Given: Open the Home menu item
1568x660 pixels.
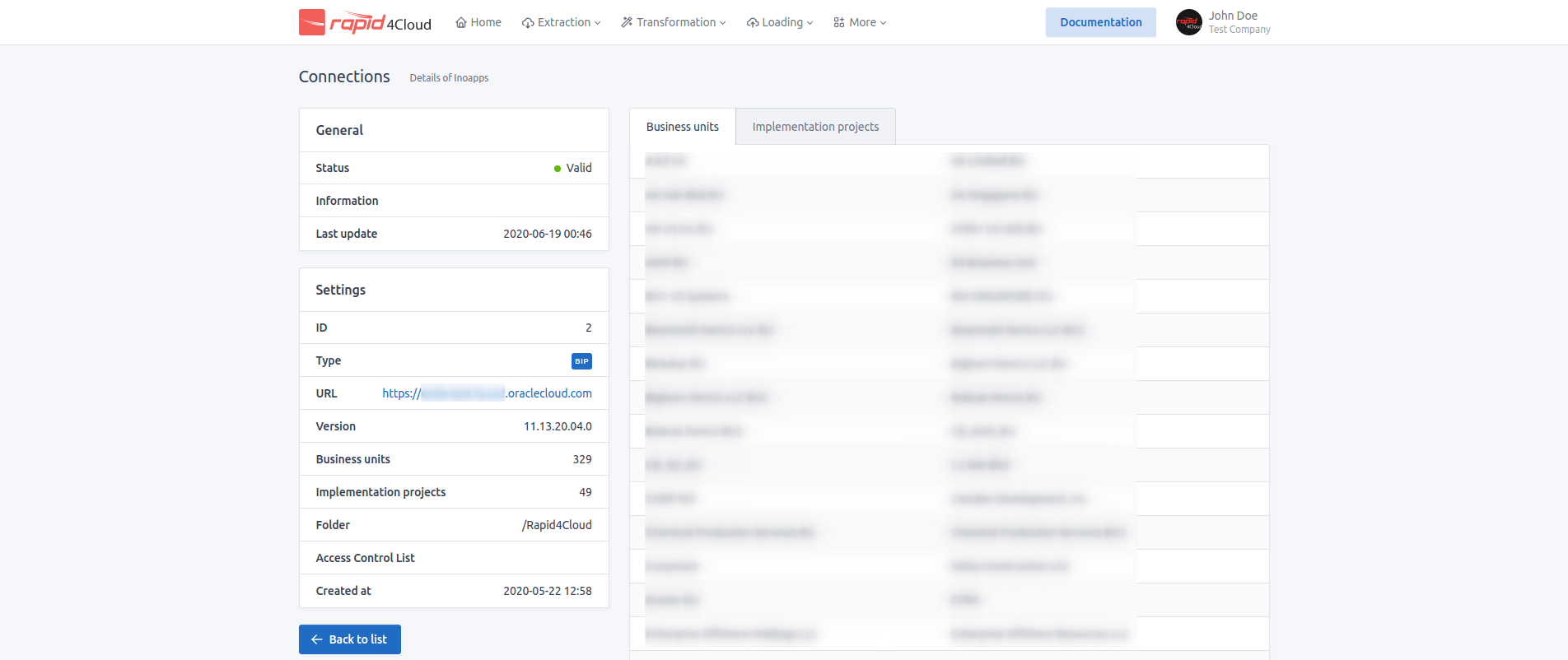Looking at the screenshot, I should 478,22.
